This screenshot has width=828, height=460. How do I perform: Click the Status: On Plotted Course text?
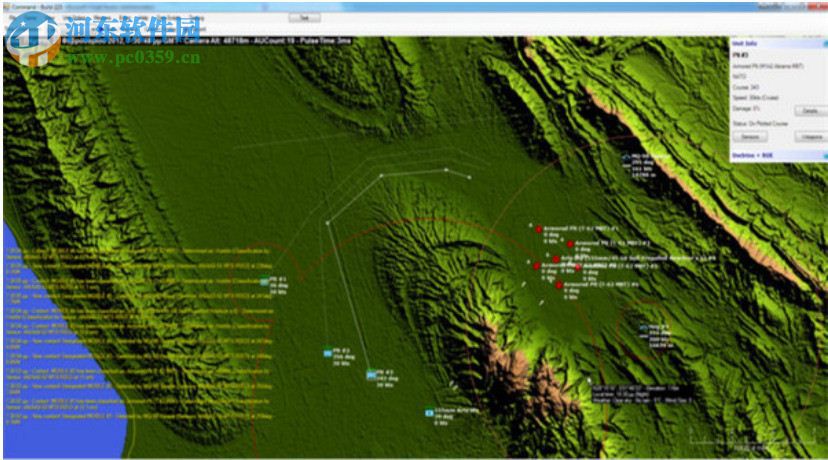(760, 124)
